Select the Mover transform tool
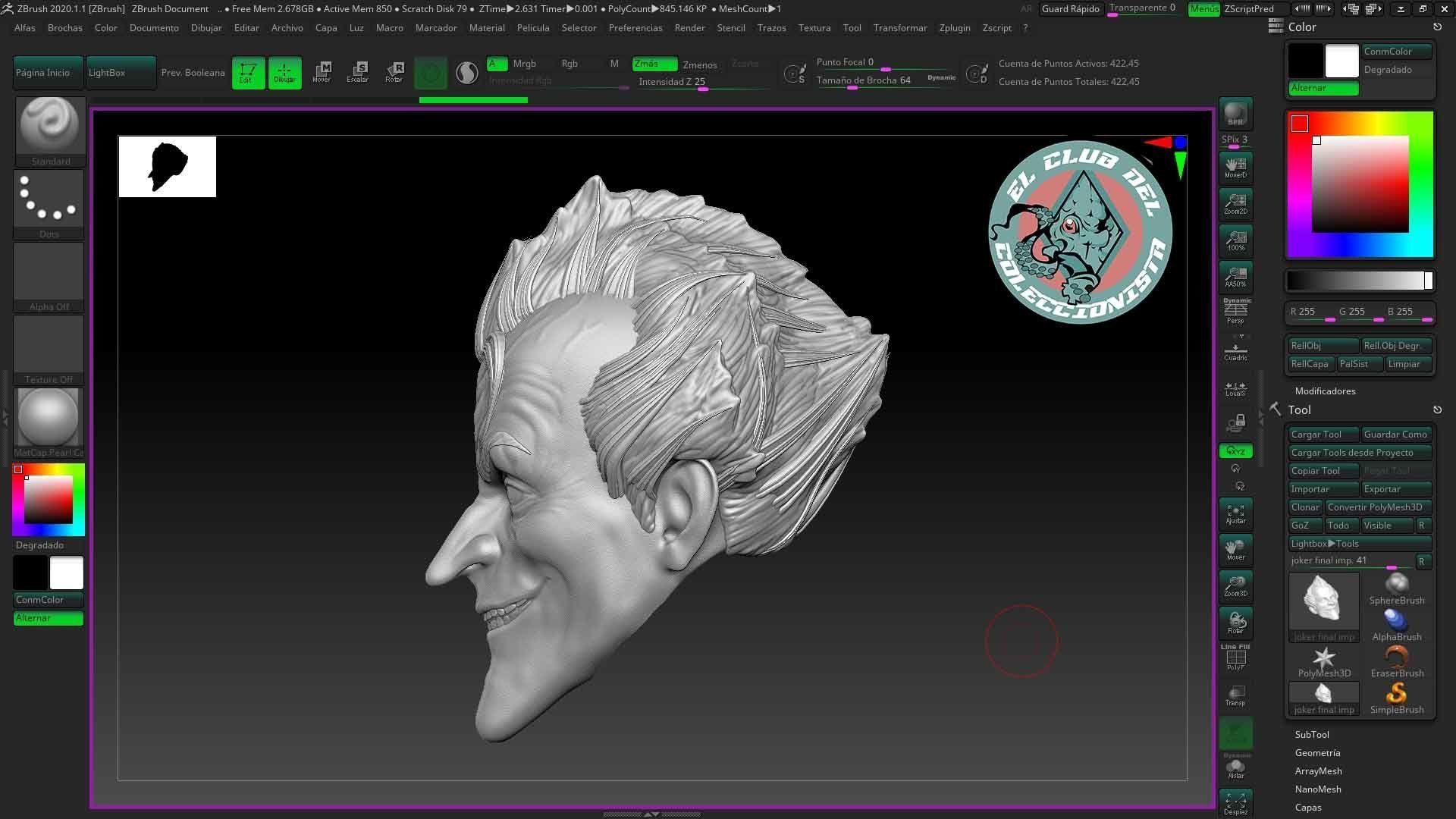Screen dimensions: 1456x819 pyautogui.click(x=322, y=73)
